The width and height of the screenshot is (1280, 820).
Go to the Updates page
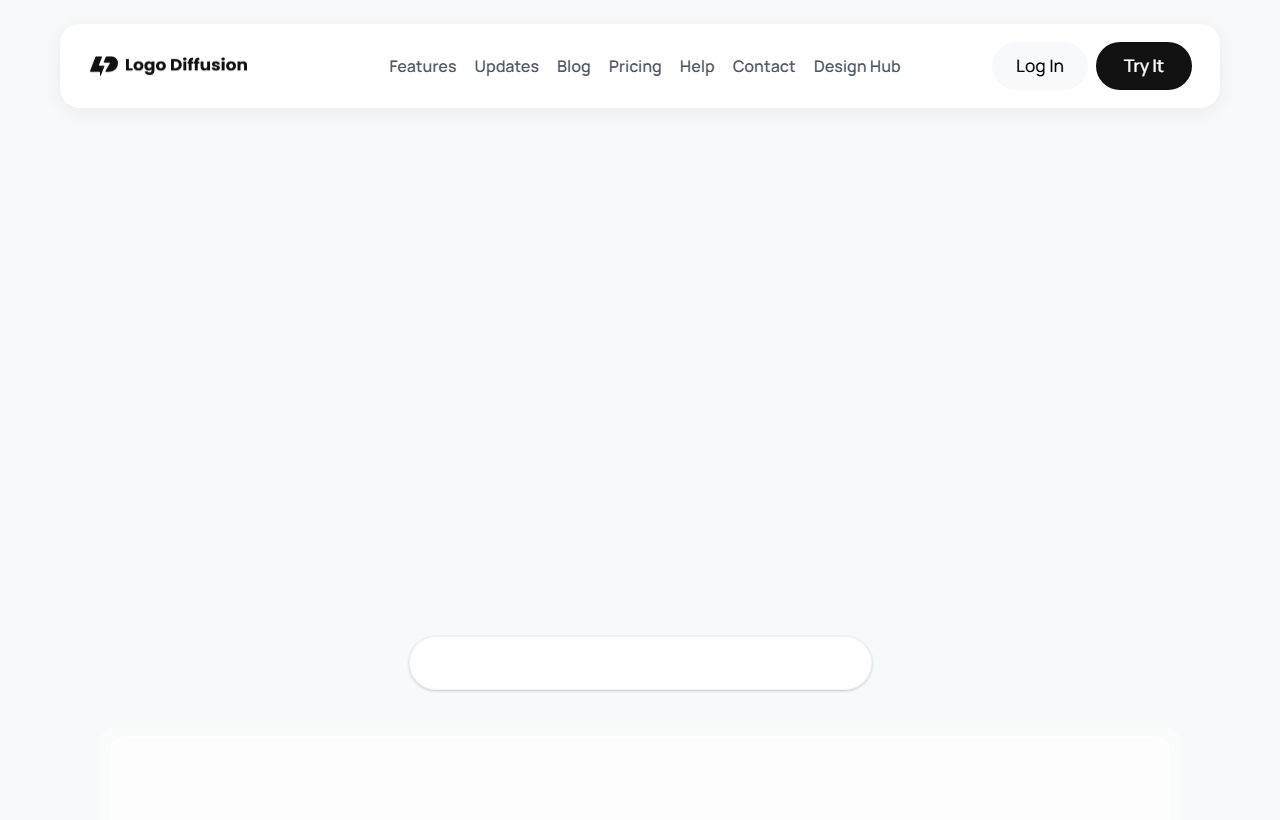(x=506, y=66)
